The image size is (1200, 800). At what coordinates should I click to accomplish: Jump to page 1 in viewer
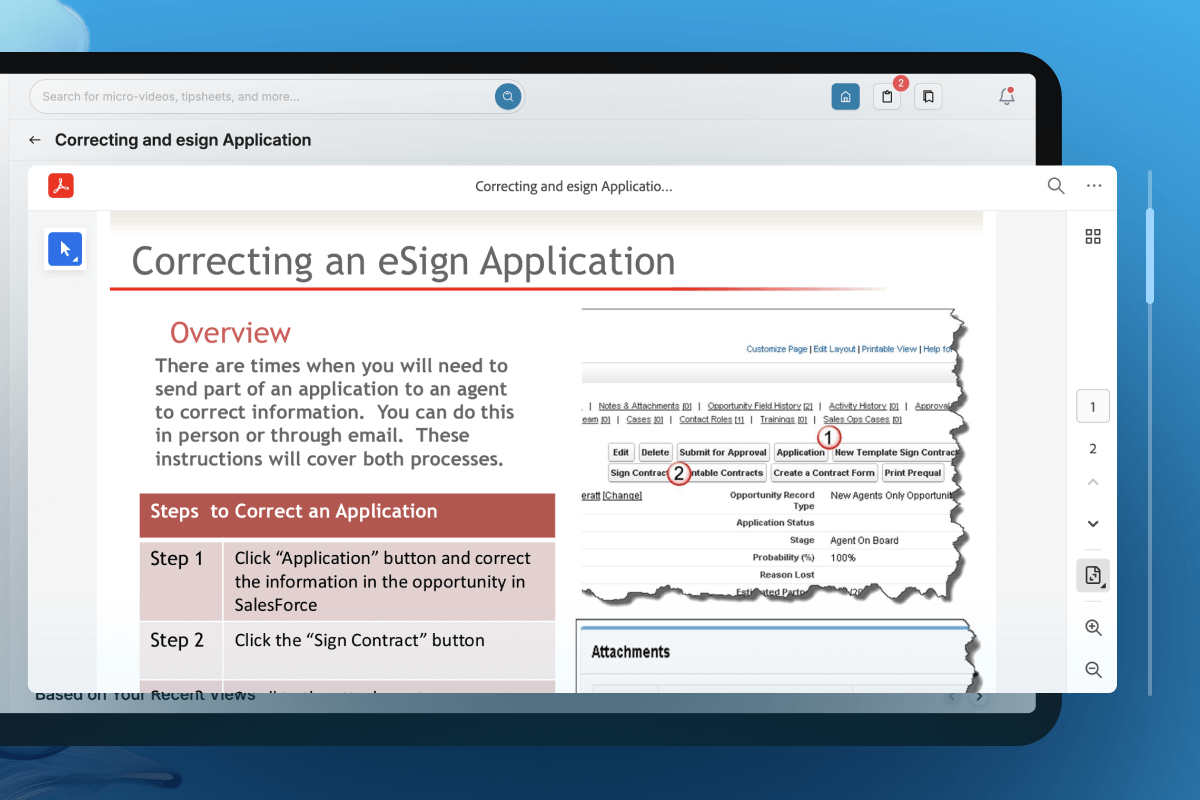pos(1093,407)
